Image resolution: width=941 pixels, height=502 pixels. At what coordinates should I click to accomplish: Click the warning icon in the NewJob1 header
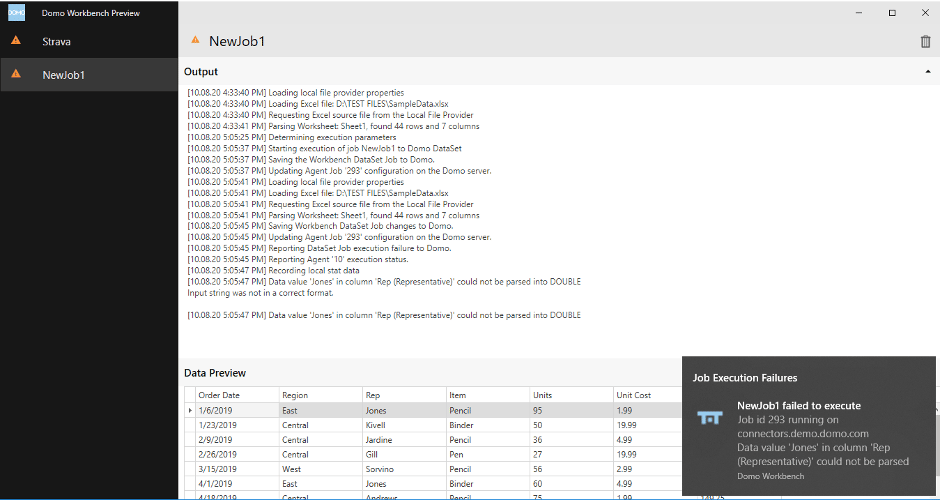coord(195,40)
